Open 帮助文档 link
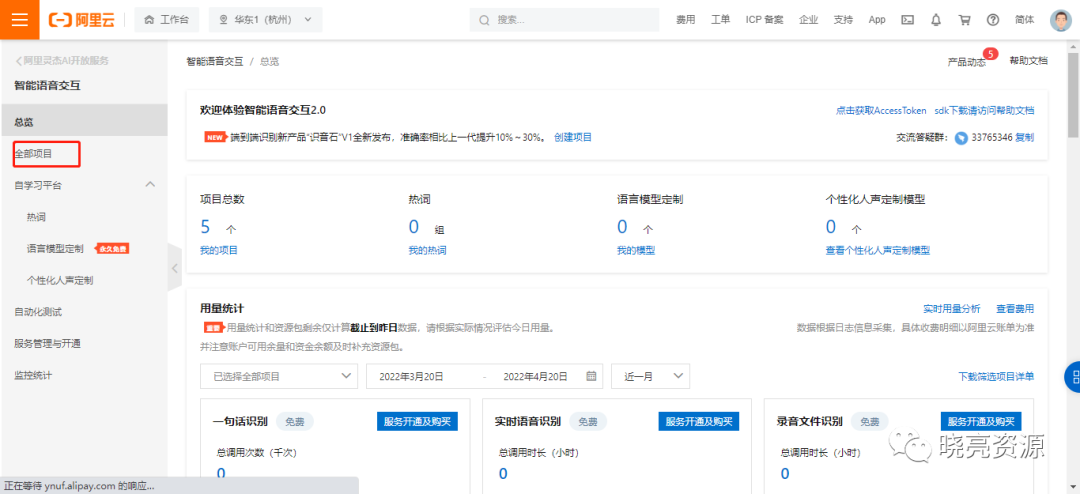 click(x=1028, y=61)
